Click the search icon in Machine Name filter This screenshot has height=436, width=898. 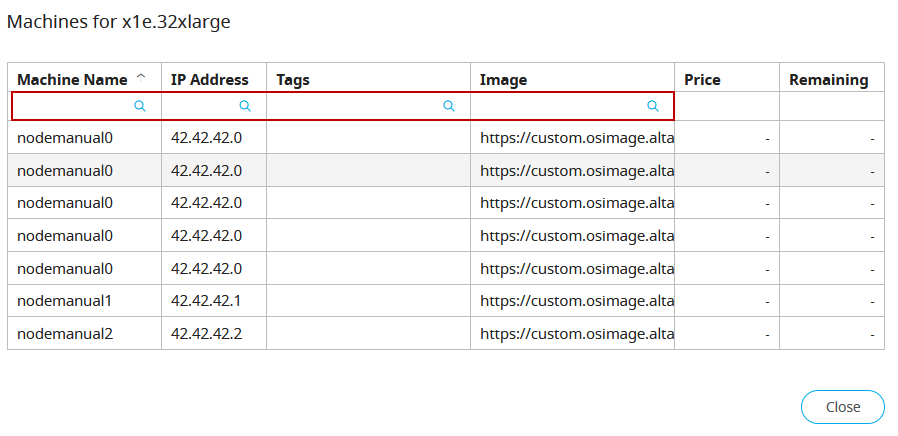[140, 106]
